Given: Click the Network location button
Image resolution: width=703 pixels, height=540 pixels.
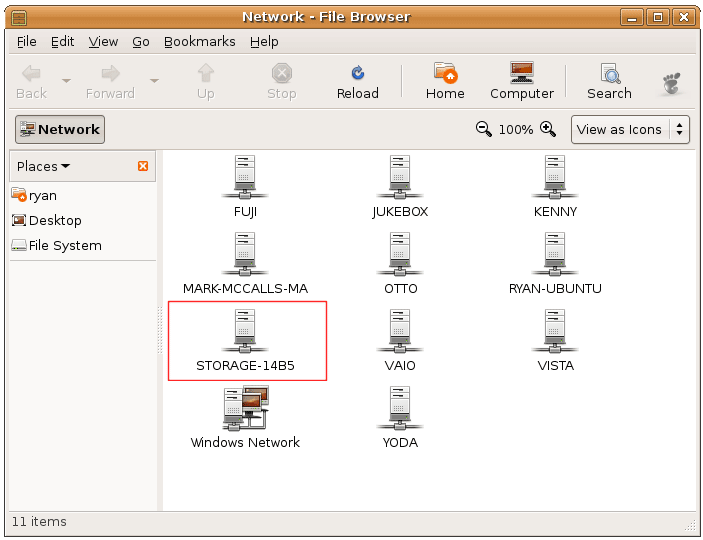Looking at the screenshot, I should [60, 129].
